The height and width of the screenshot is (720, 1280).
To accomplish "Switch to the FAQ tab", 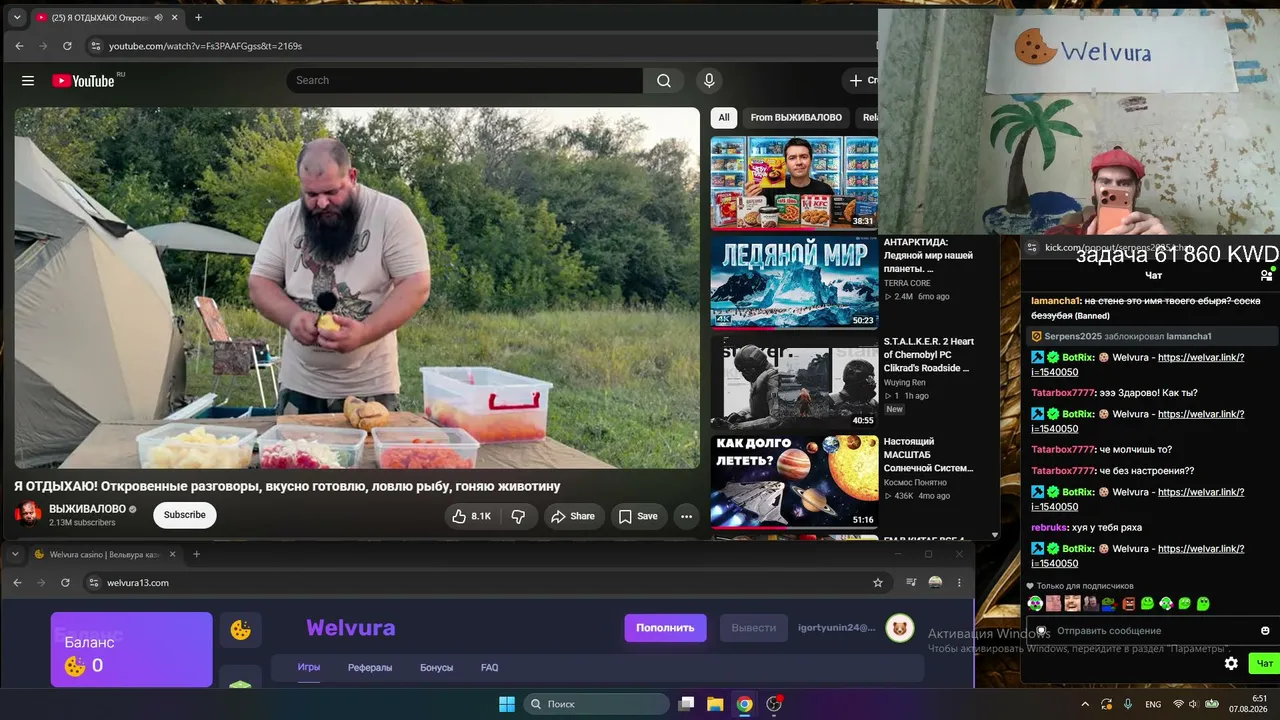I will pos(490,668).
